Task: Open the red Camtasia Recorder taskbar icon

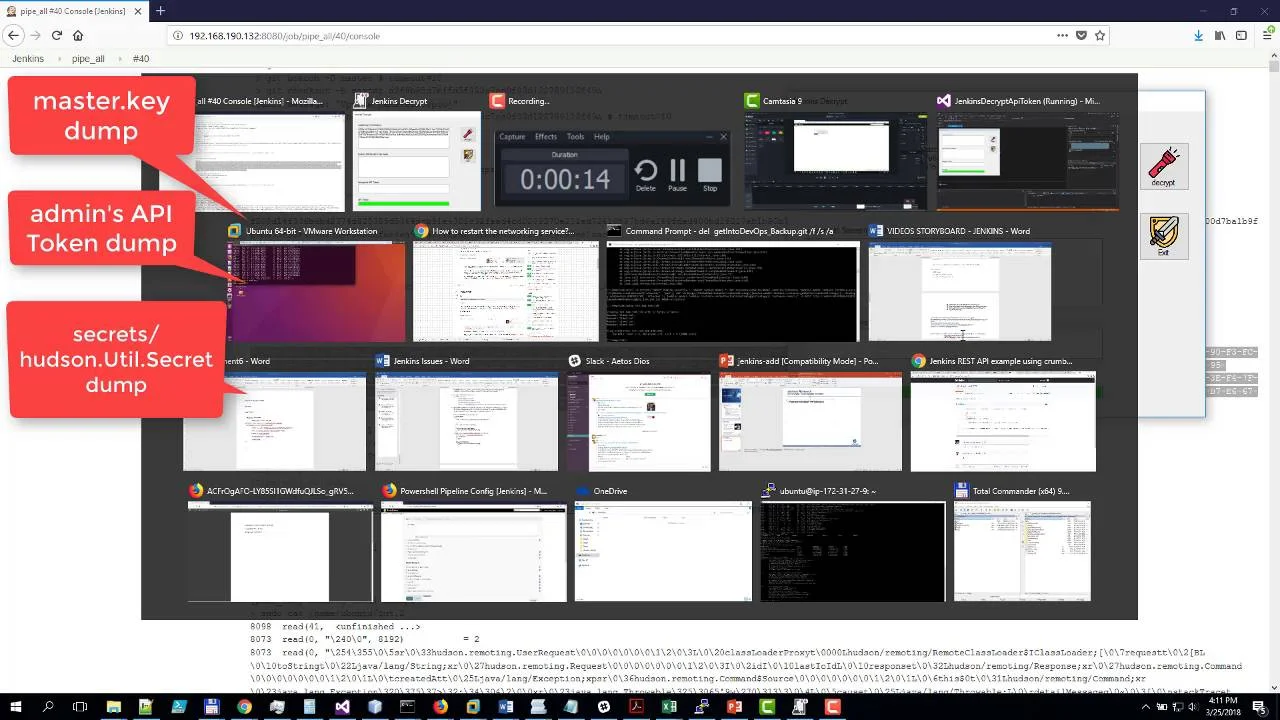Action: point(831,706)
